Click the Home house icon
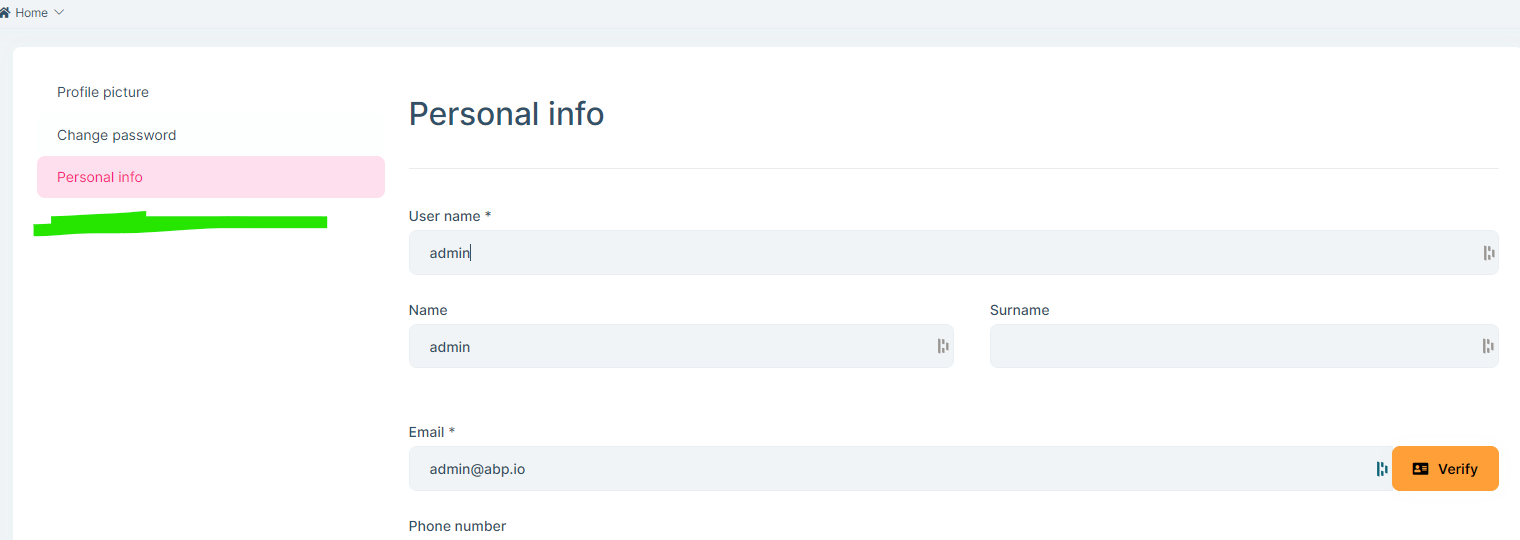 coord(5,13)
